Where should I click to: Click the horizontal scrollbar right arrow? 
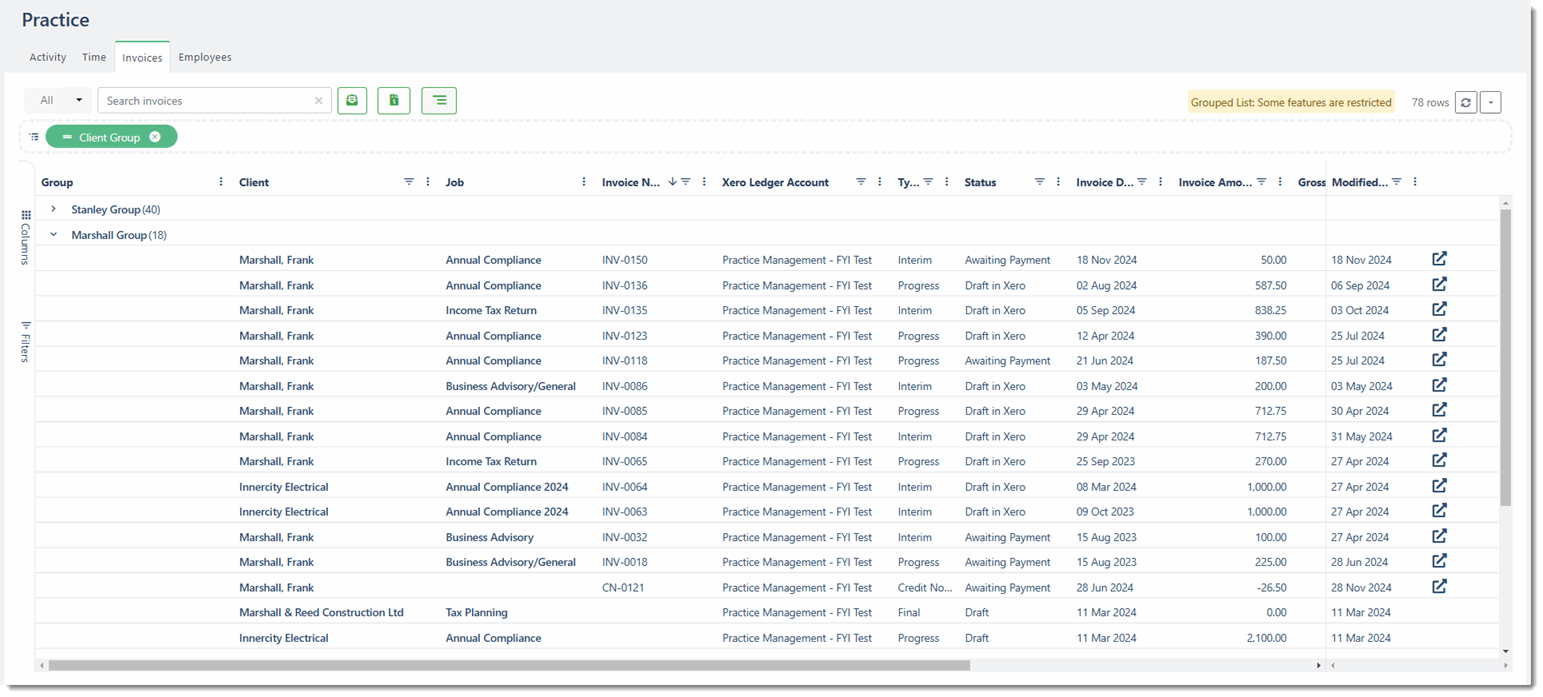[x=1319, y=665]
